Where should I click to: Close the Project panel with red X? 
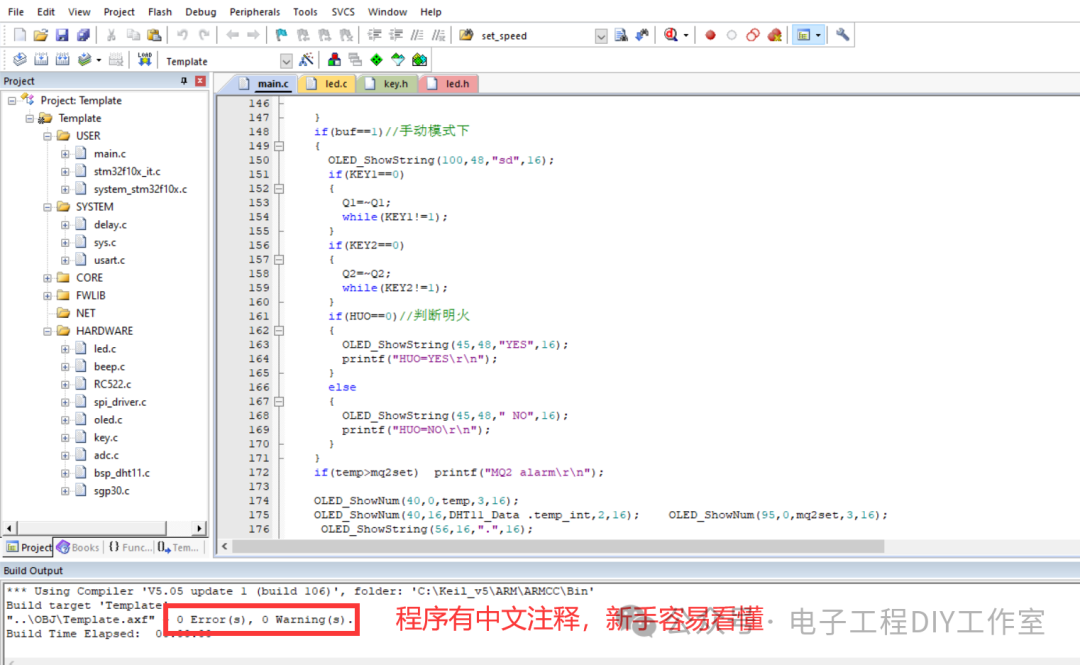[x=200, y=81]
